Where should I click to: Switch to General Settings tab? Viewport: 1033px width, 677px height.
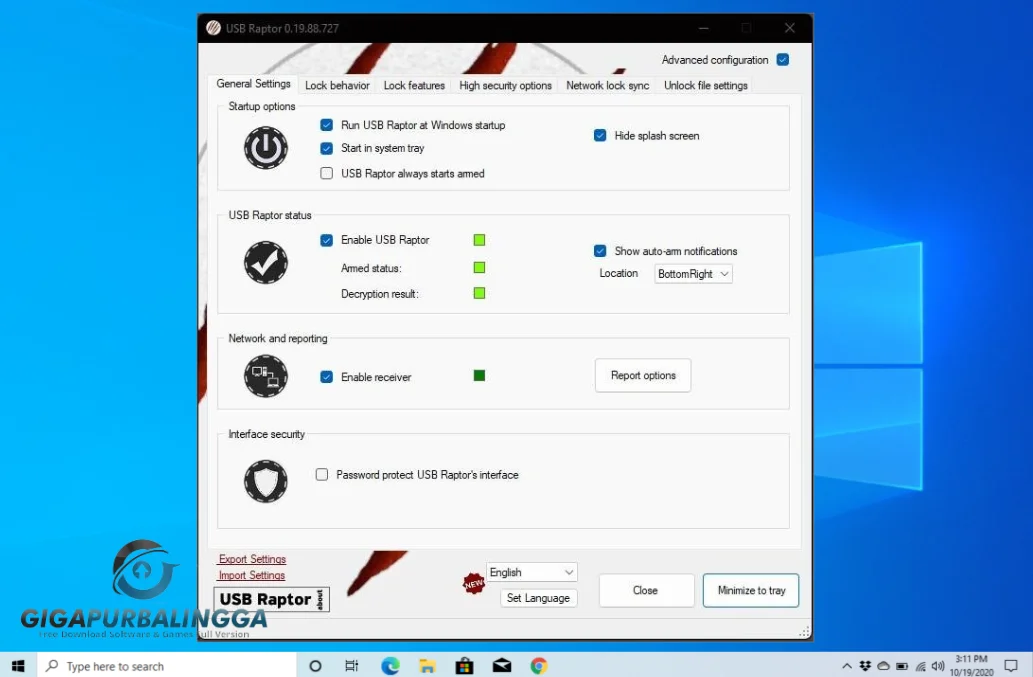pos(254,84)
